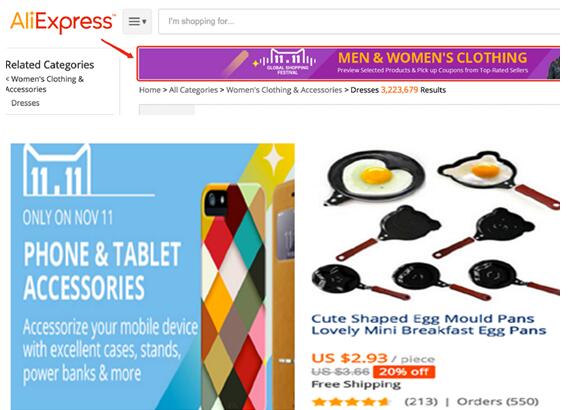Click the bear-shaped egg pan picture
The width and height of the screenshot is (573, 410).
497,177
